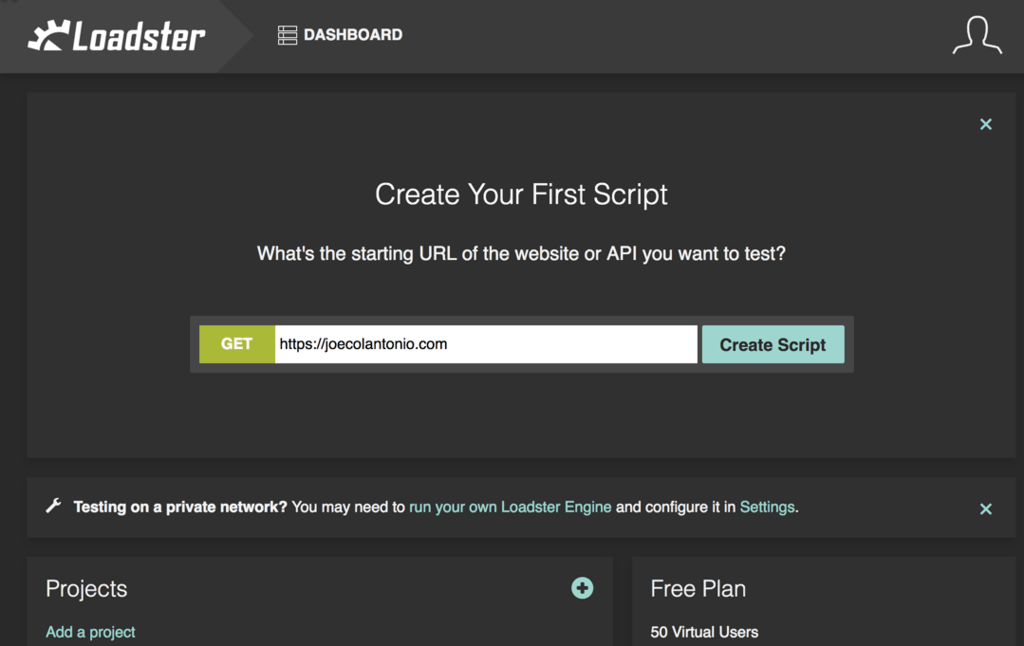The image size is (1024, 646).
Task: Select the '50 Virtual Users' text
Action: coord(705,632)
